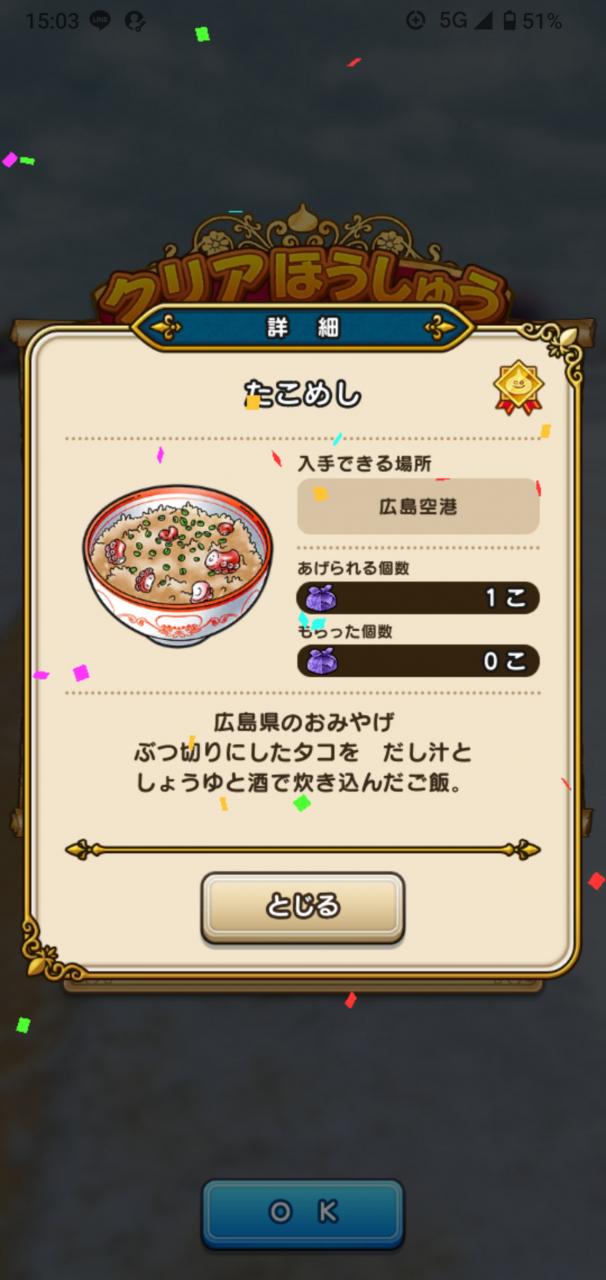Tap the battery icon in status bar

tap(508, 20)
